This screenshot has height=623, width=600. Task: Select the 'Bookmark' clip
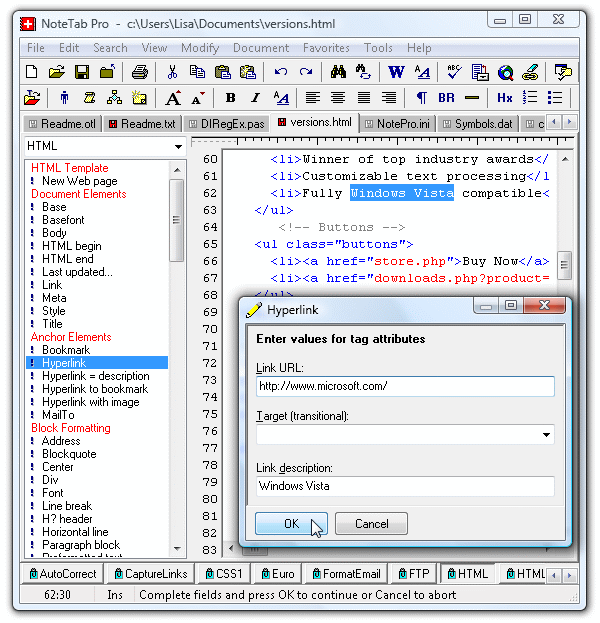66,350
